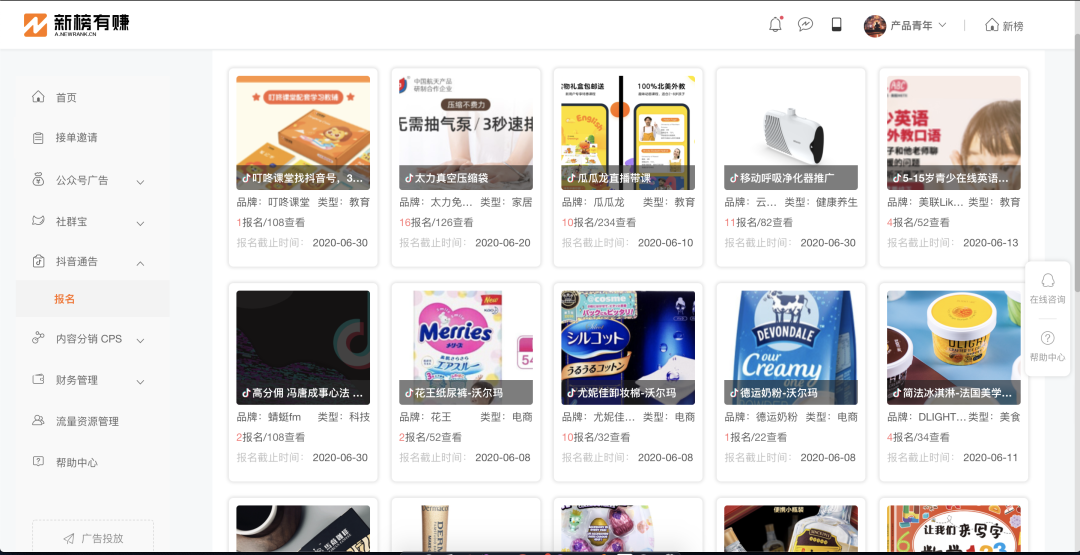Click 11报名/82查看 text
1080x555 pixels.
pyautogui.click(x=758, y=222)
